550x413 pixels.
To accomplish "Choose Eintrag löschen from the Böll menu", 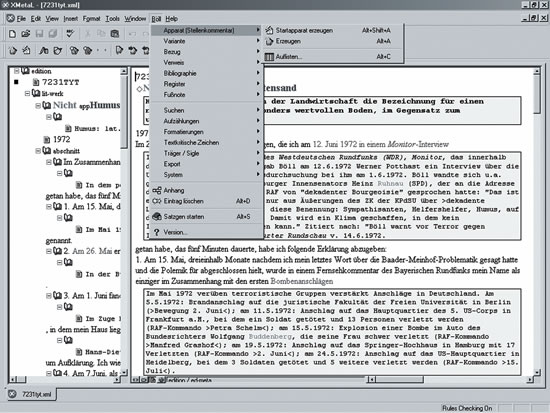I will coord(207,201).
